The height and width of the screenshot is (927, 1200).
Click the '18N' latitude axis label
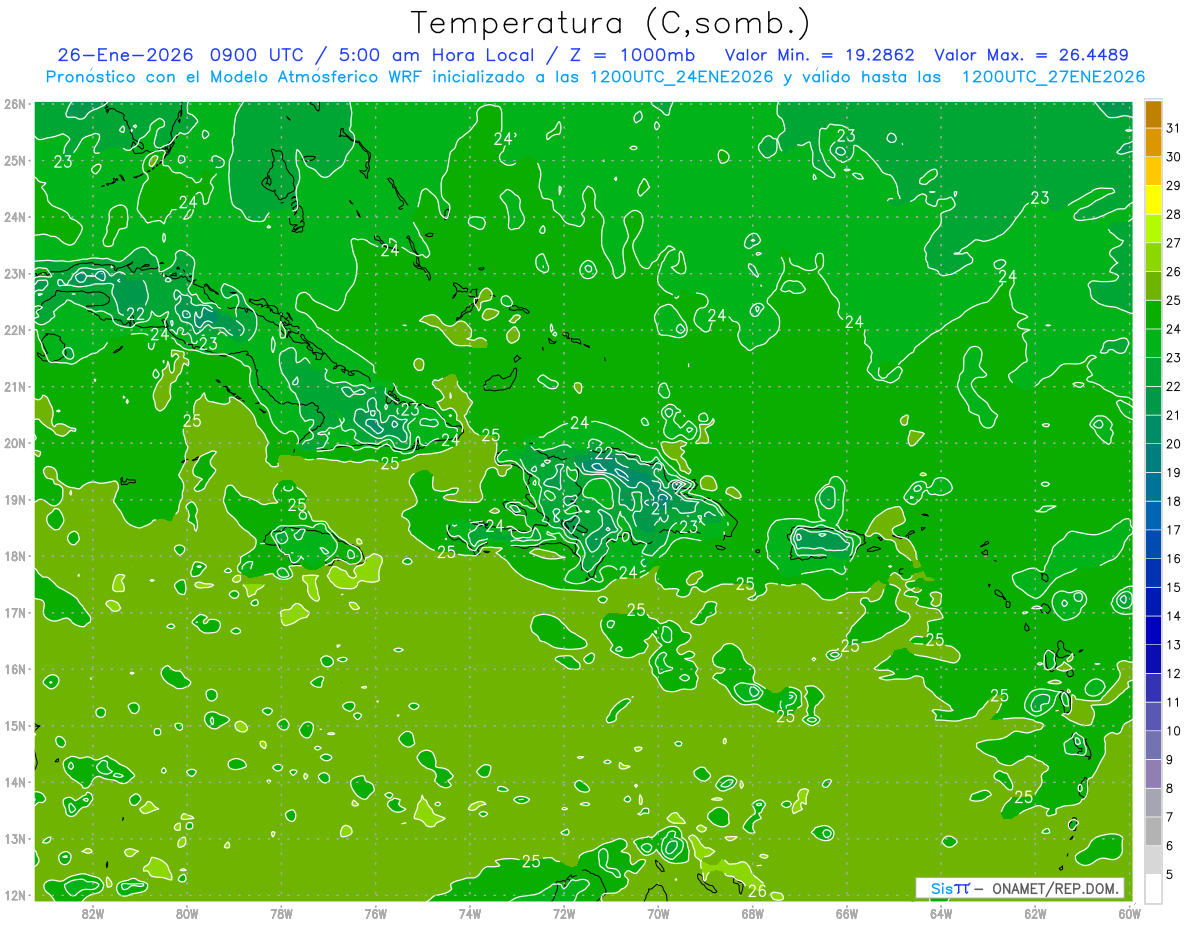pos(15,556)
